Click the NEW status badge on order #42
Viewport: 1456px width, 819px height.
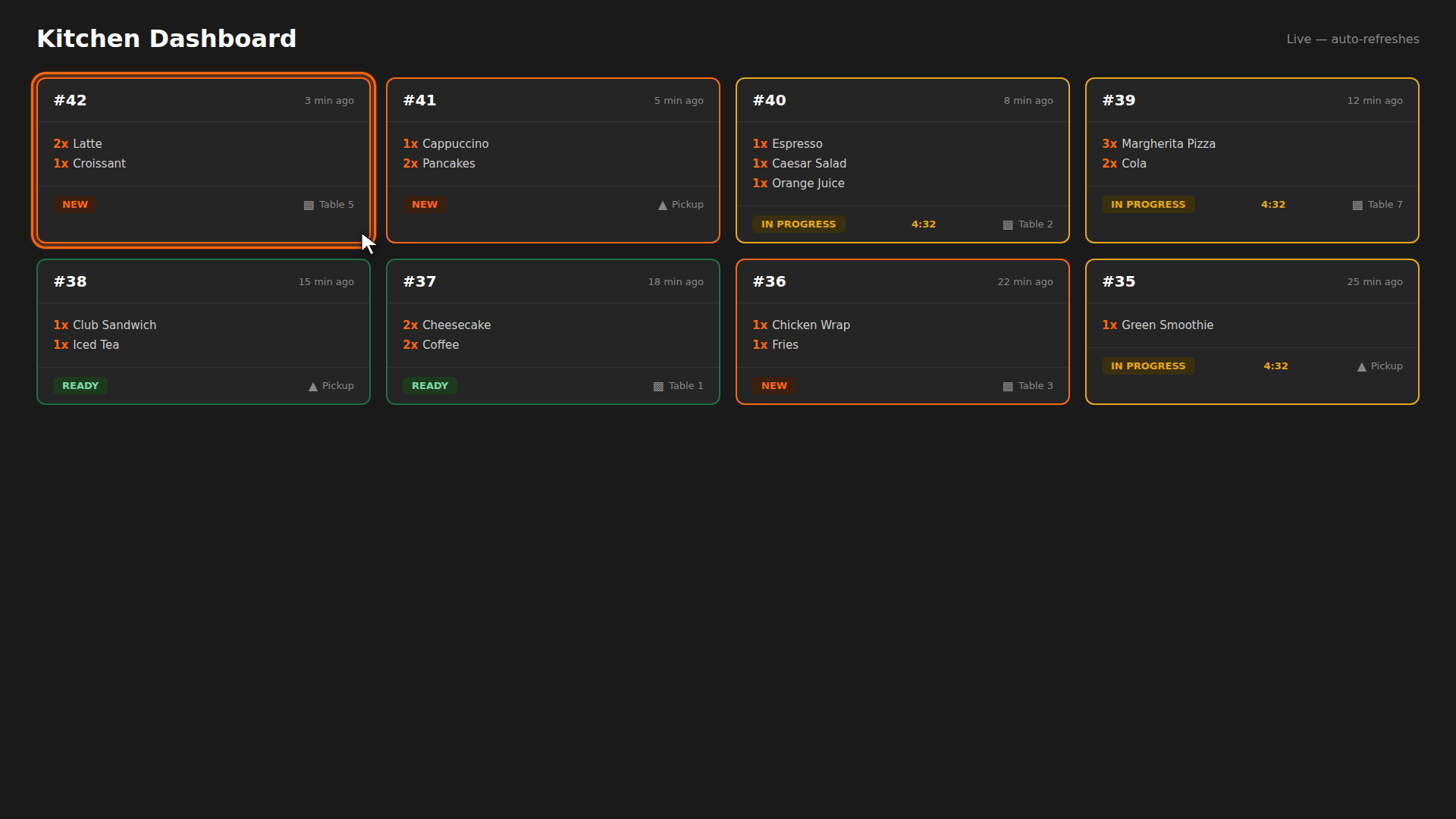75,205
